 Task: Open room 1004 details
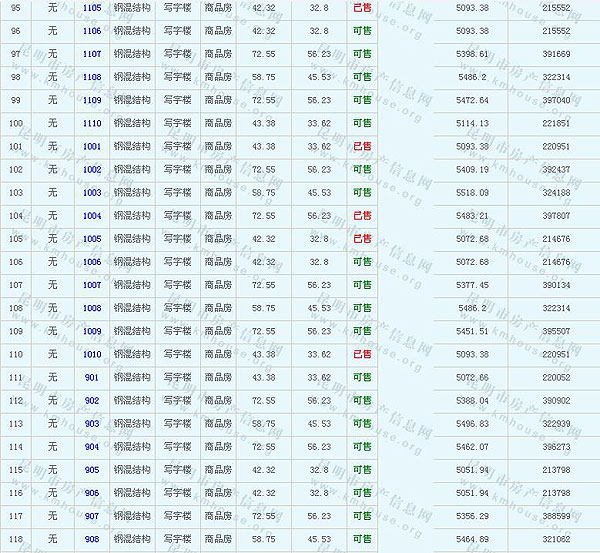tap(92, 216)
